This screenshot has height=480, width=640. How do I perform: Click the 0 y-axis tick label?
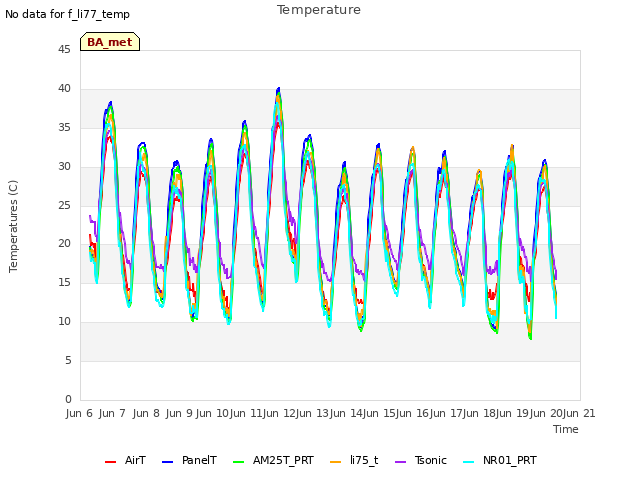pyautogui.click(x=68, y=399)
